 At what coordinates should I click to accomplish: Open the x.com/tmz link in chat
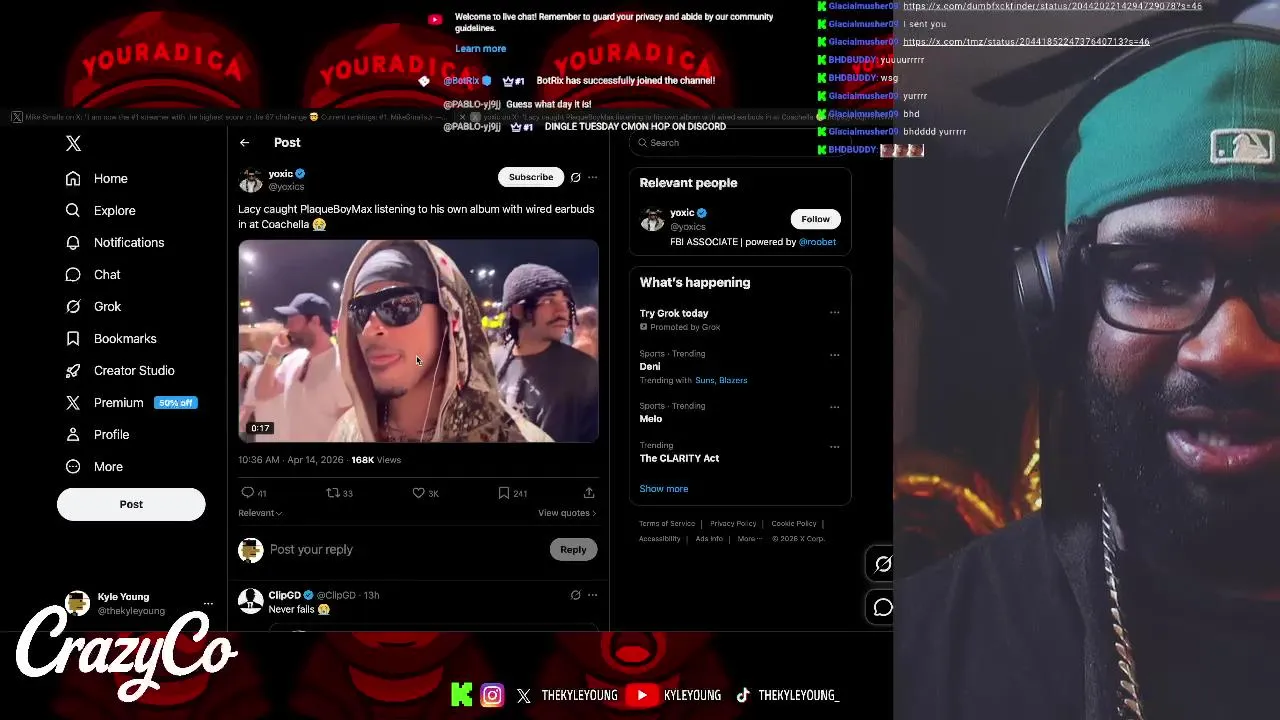tap(1026, 42)
